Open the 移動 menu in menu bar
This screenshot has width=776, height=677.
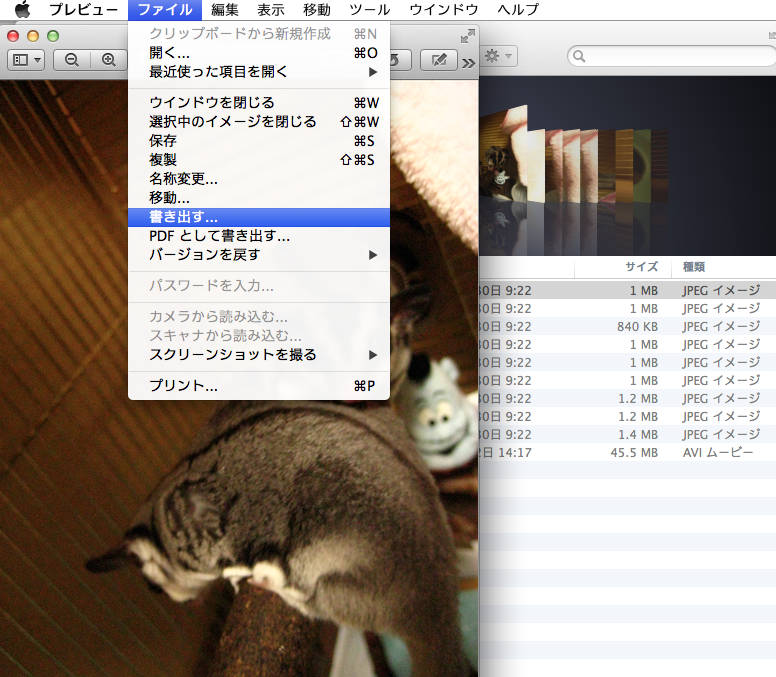point(317,9)
